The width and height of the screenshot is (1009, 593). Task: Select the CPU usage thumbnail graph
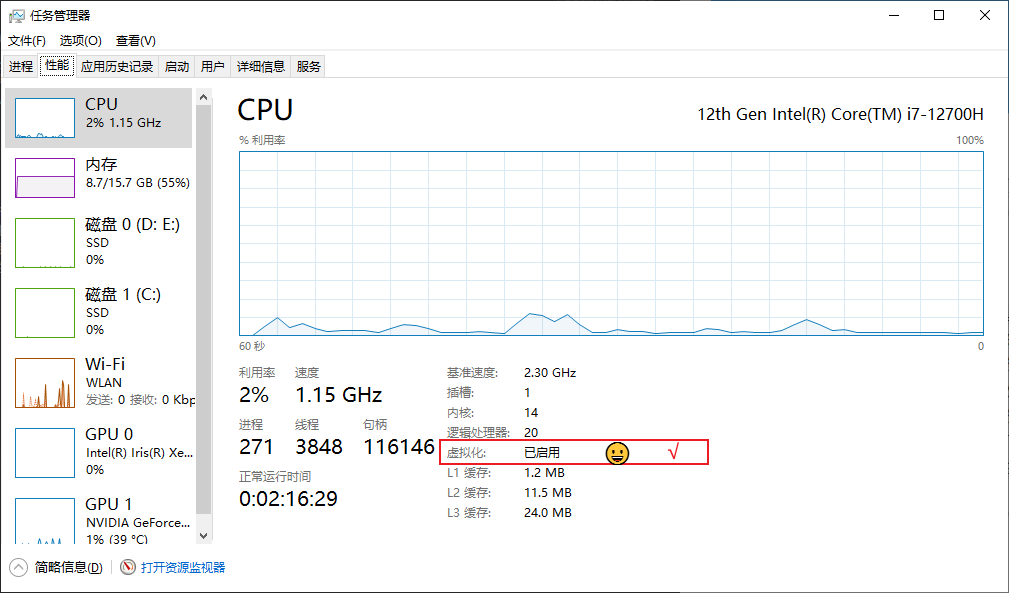[45, 118]
